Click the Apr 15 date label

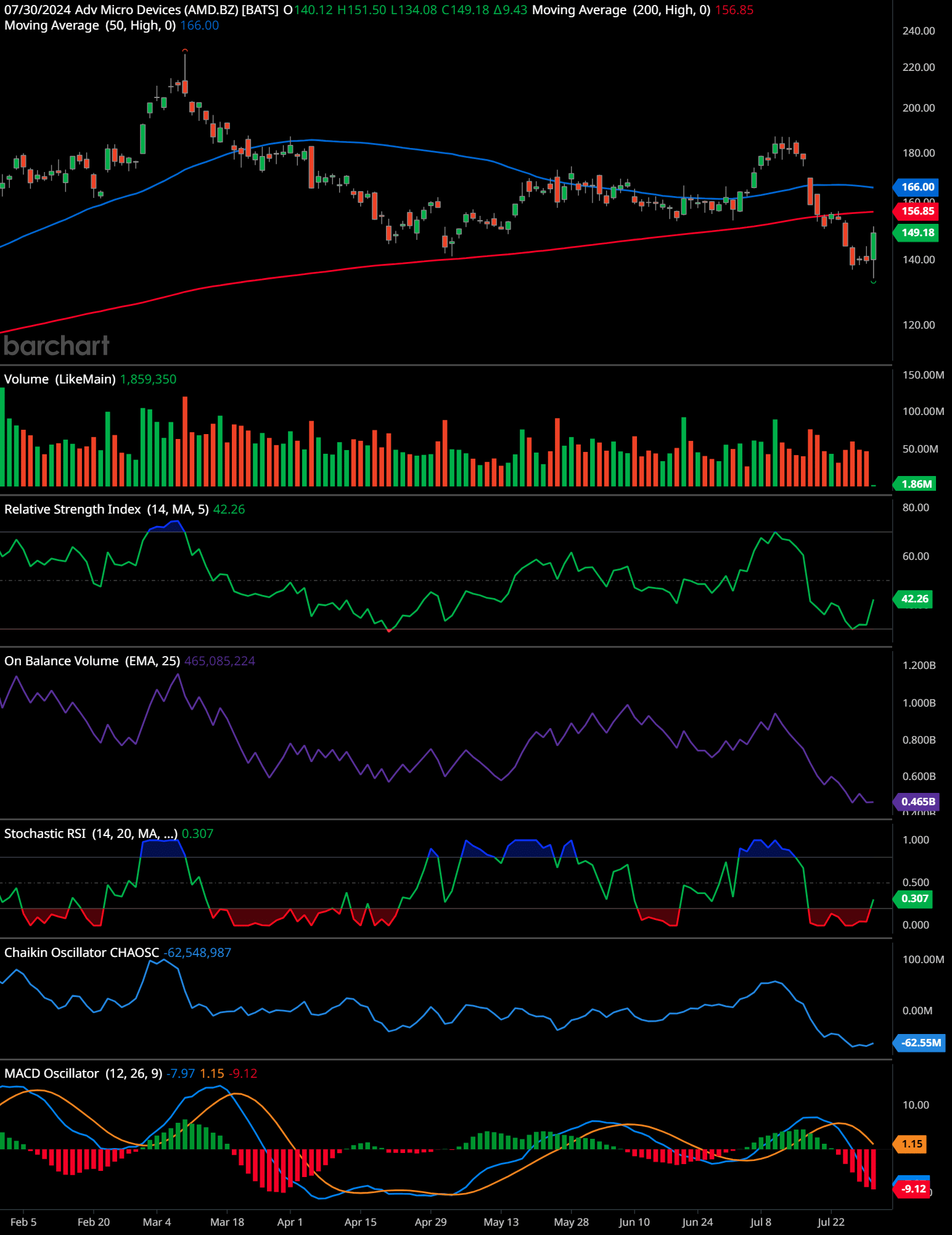tap(360, 1222)
